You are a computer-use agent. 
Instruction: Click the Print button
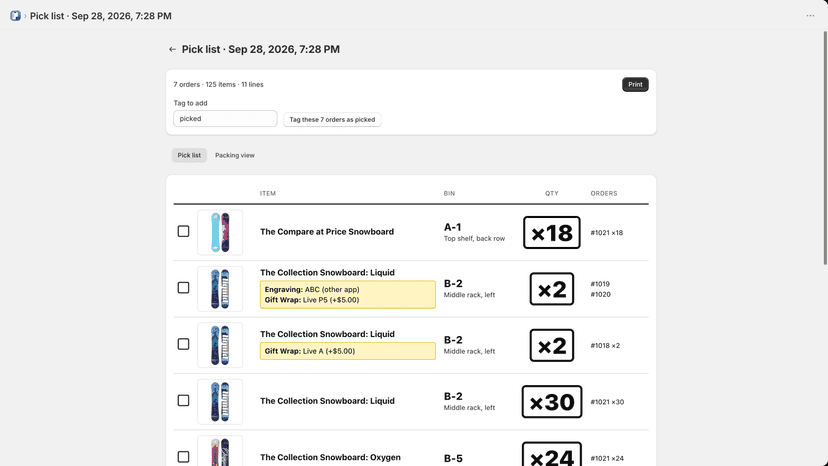(635, 85)
